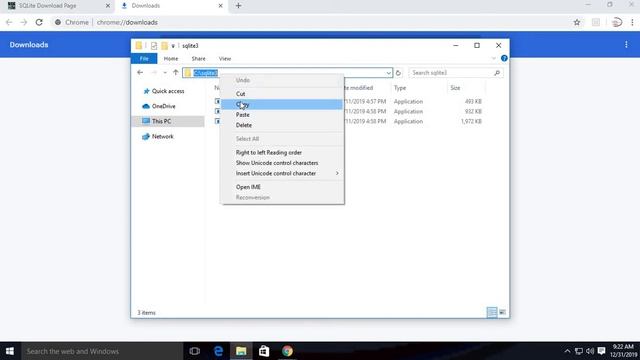
Task: Open the volume control in tray
Action: (x=590, y=351)
